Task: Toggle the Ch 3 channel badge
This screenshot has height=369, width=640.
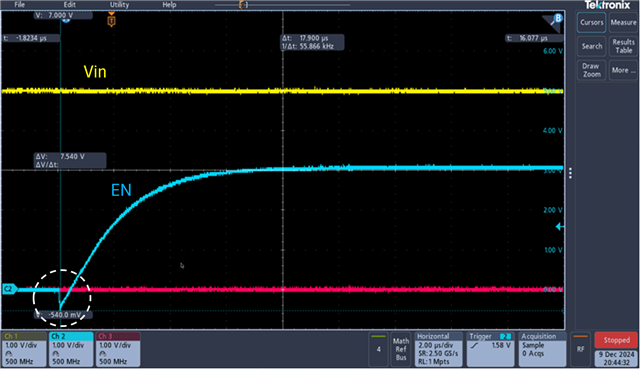Action: pyautogui.click(x=118, y=349)
